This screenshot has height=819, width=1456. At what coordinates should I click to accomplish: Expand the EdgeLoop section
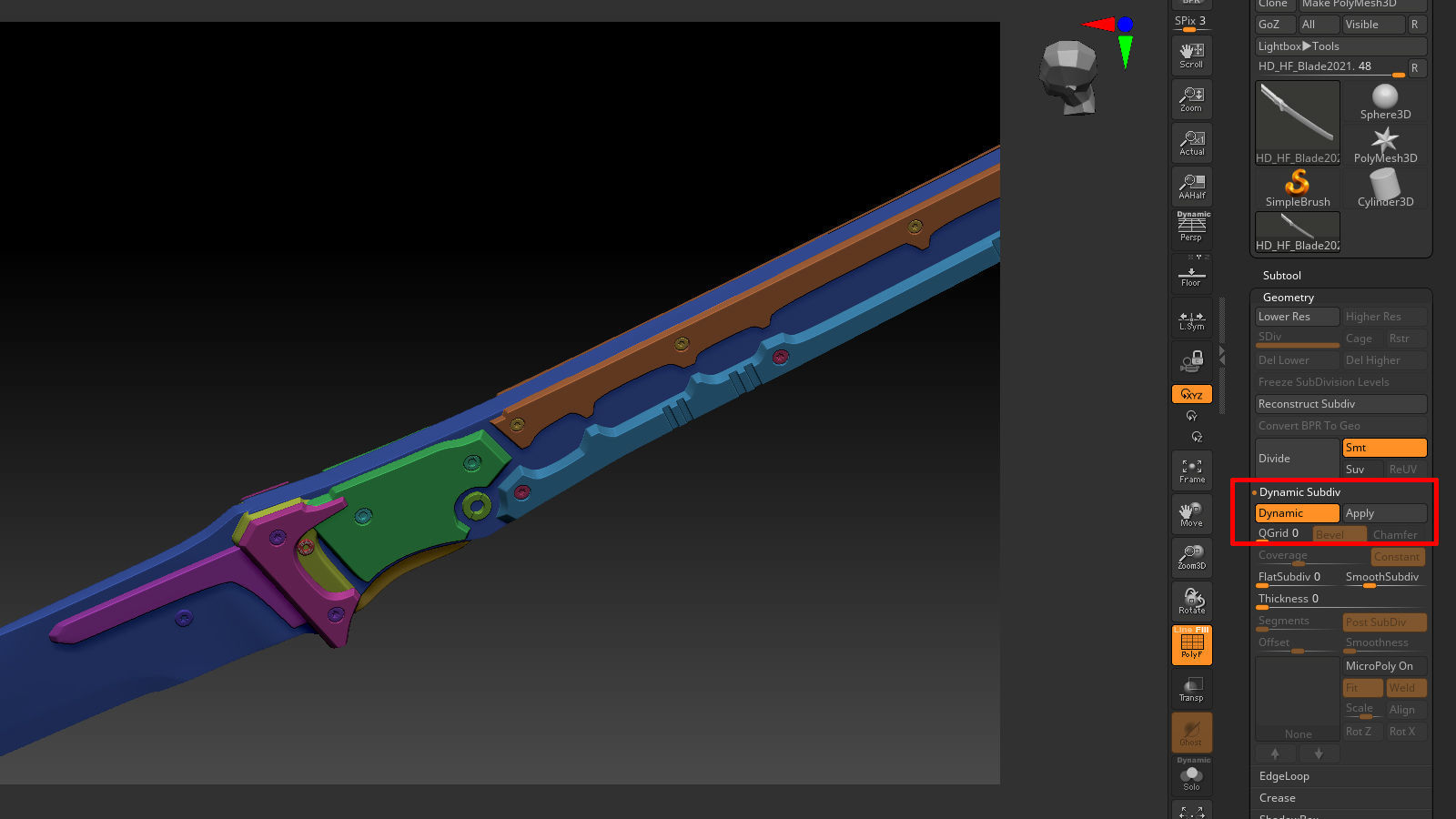[1283, 776]
